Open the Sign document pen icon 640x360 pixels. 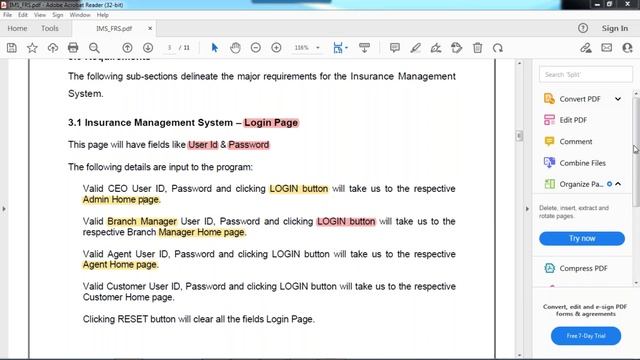click(436, 48)
